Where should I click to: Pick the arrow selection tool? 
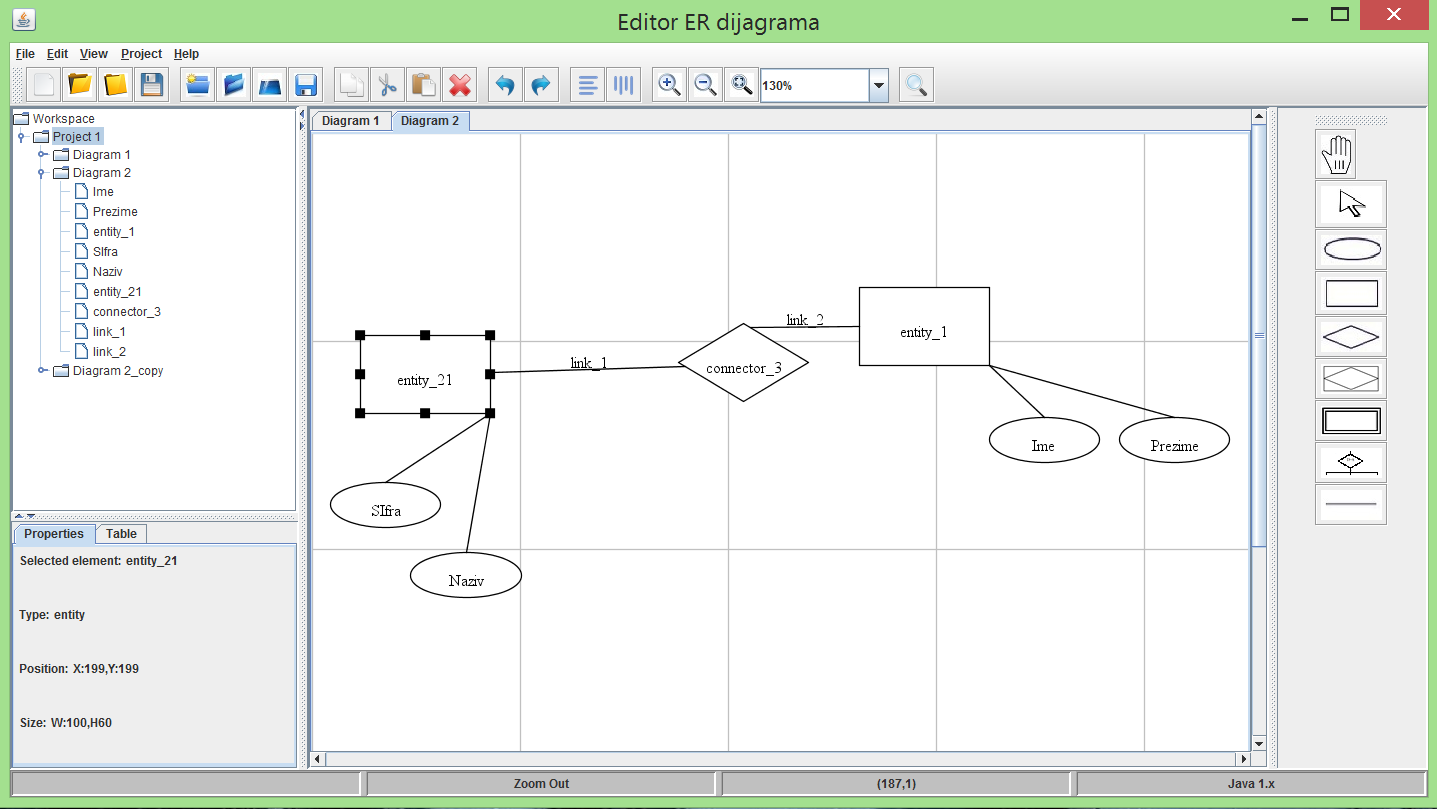point(1351,204)
